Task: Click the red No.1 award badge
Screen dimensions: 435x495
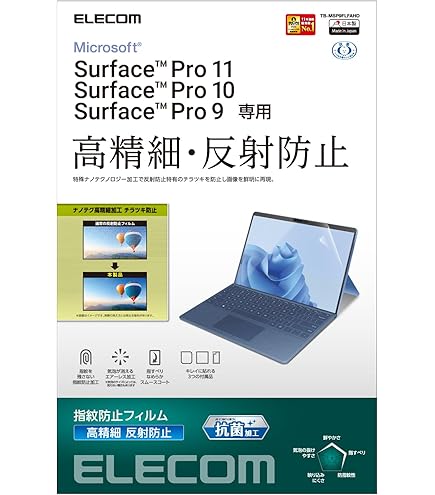Action: (x=300, y=25)
